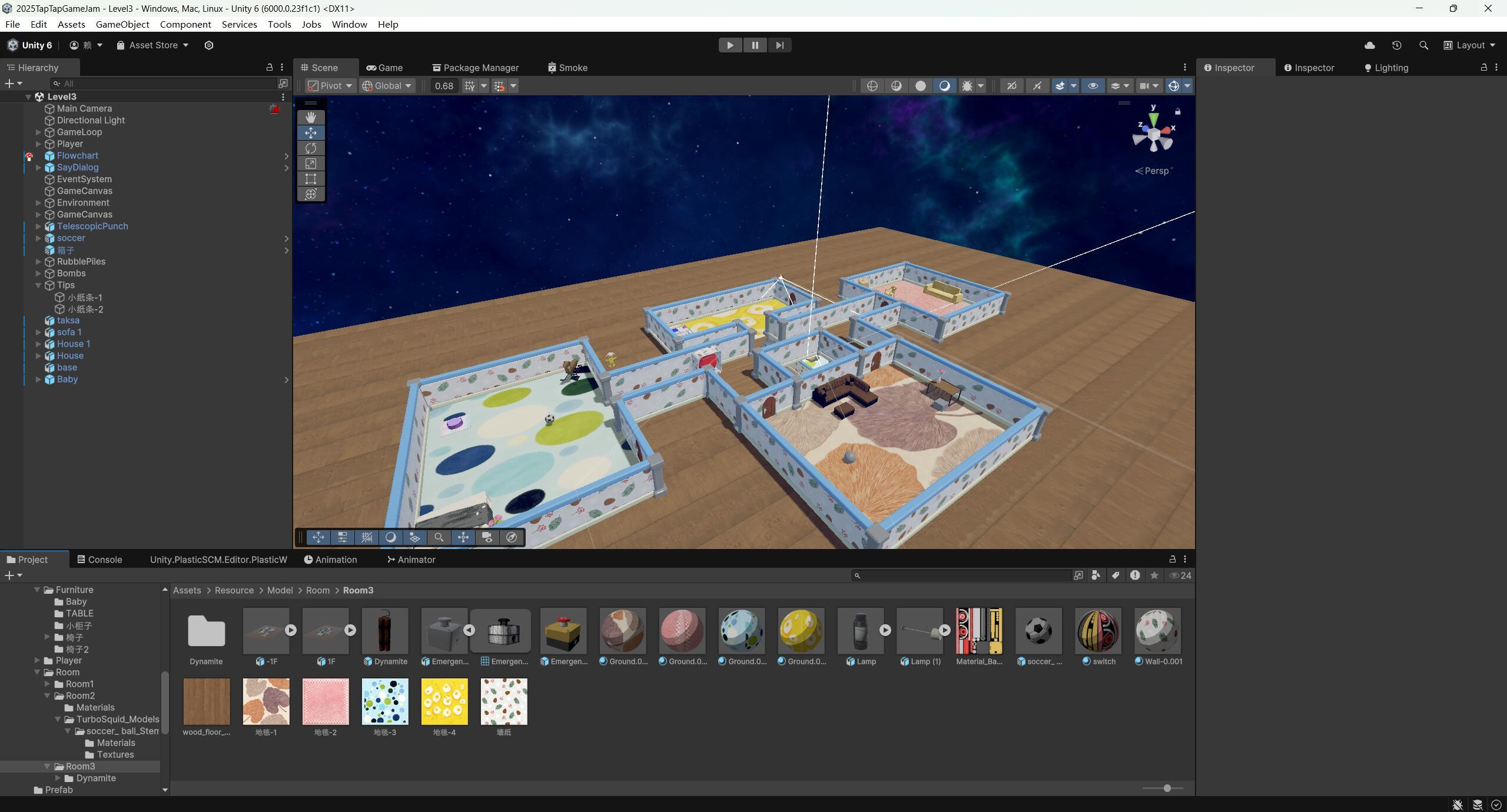
Task: Click the Unity Cloud icon
Action: click(1369, 45)
